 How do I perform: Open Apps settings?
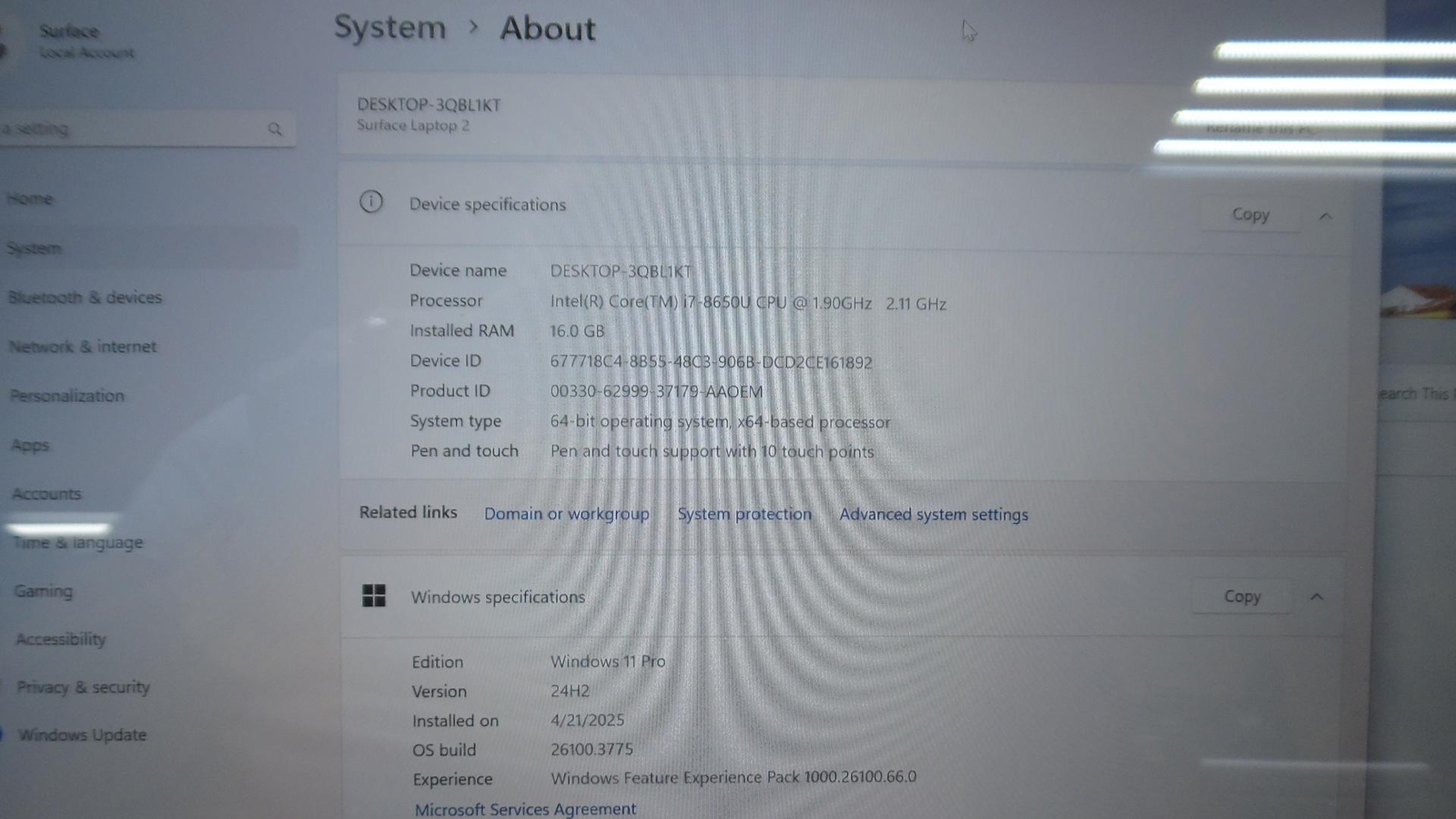(x=30, y=446)
